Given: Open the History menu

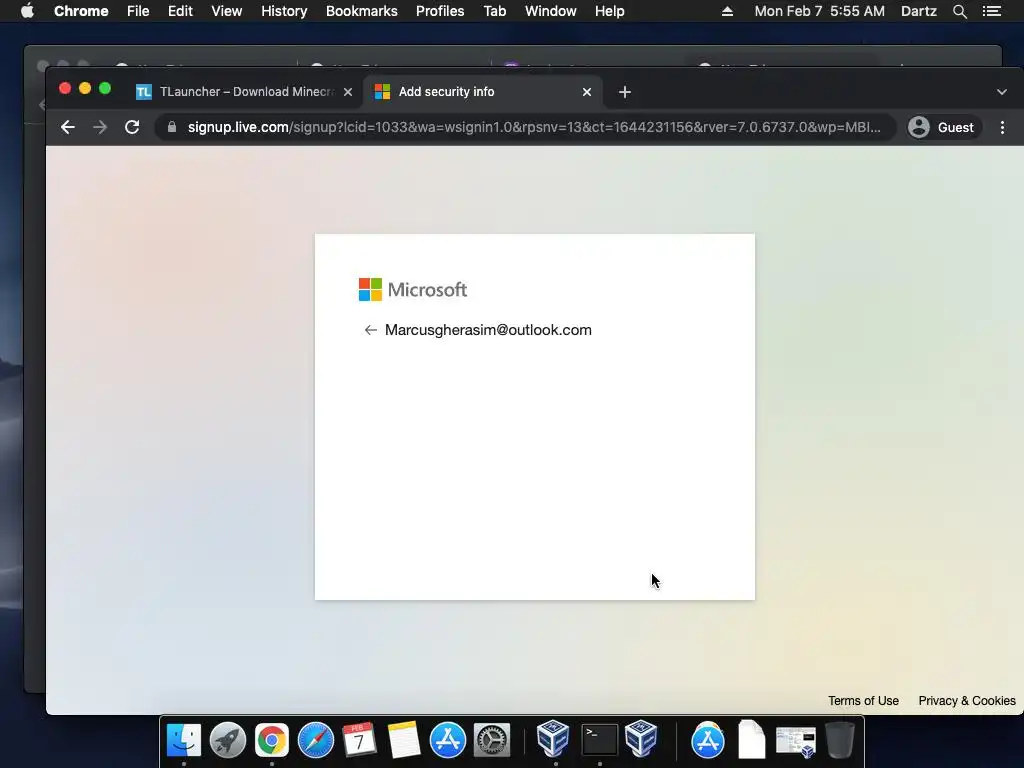Looking at the screenshot, I should pos(284,11).
